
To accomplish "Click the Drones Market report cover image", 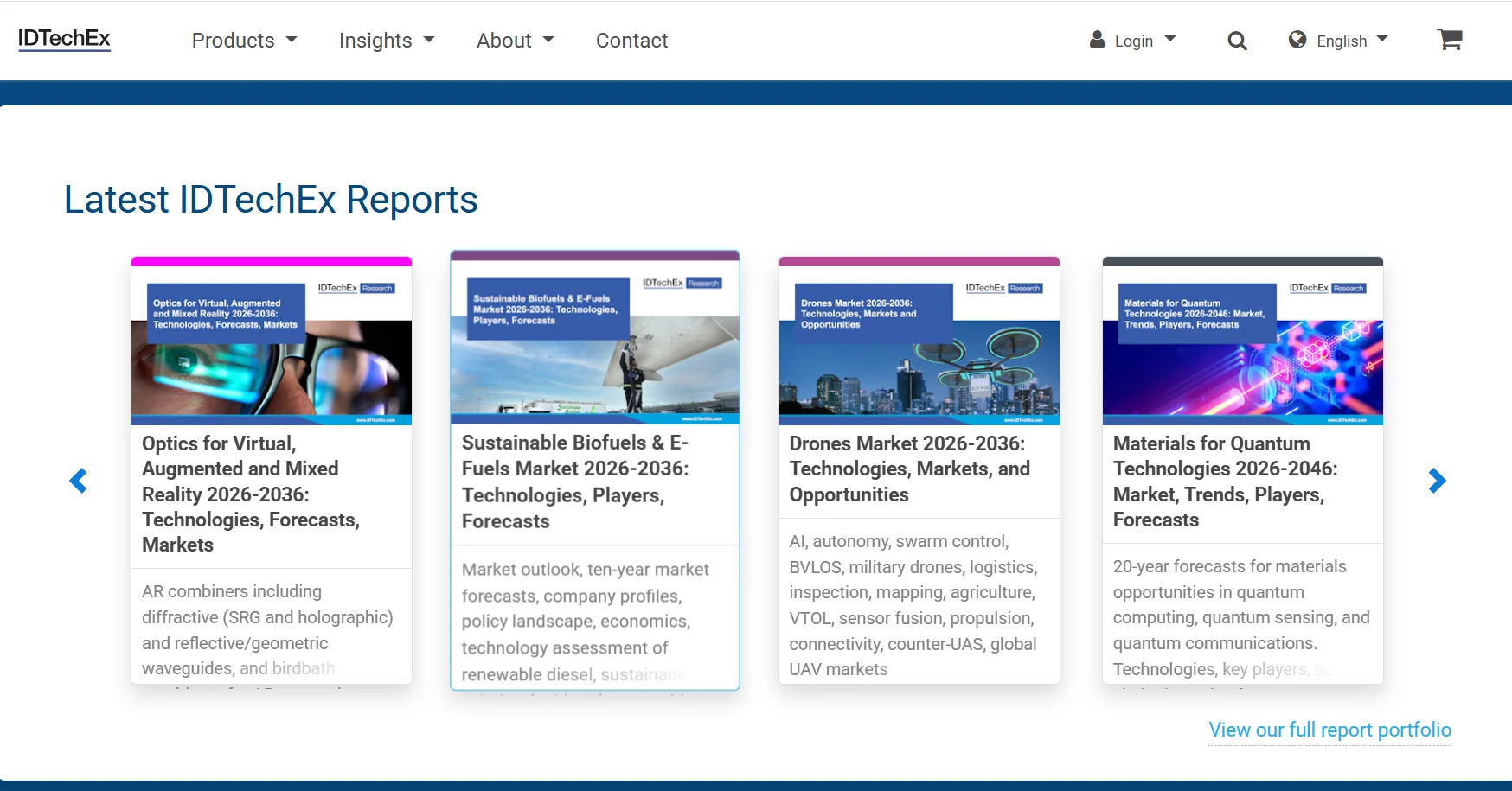I will point(919,346).
